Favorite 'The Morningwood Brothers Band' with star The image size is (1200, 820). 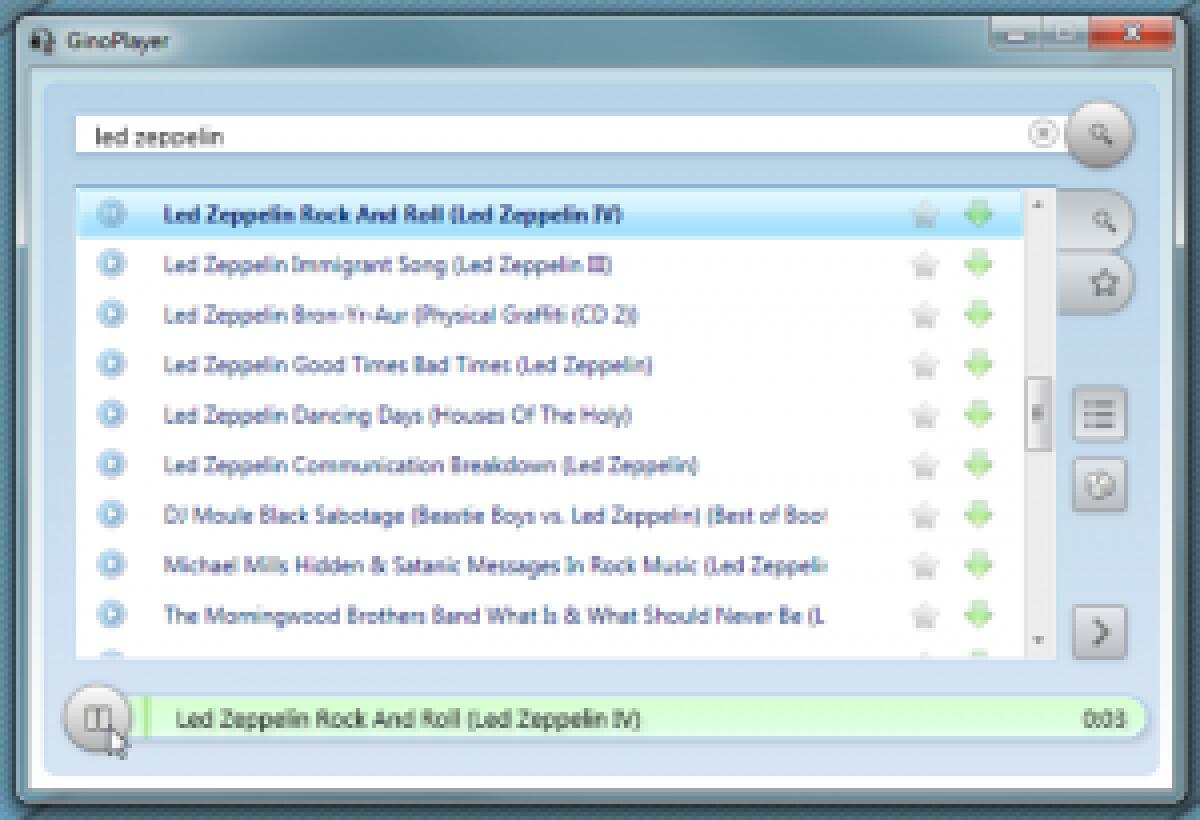click(x=925, y=615)
